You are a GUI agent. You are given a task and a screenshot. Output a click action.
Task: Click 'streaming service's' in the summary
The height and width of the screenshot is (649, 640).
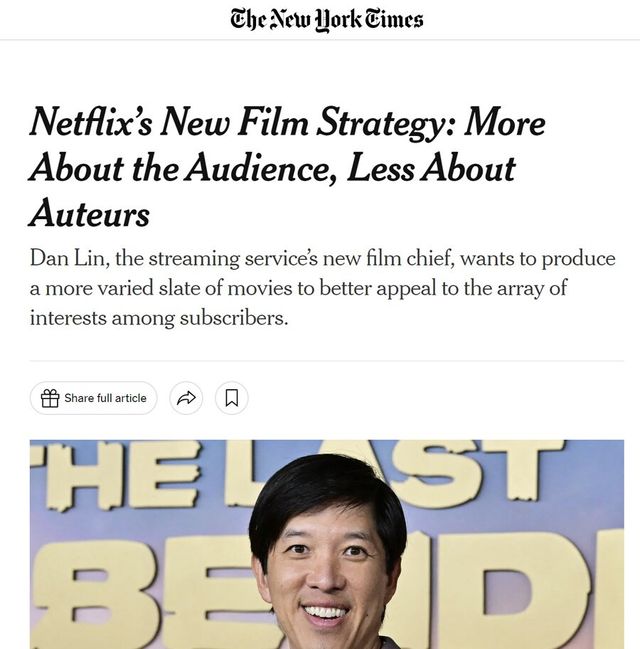tap(233, 259)
